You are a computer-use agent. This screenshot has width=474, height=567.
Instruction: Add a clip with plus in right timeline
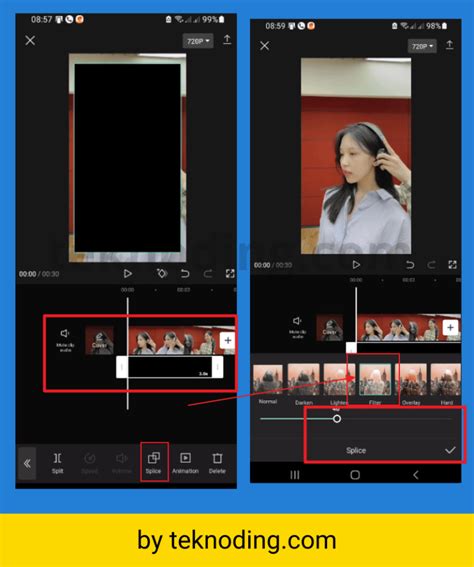pyautogui.click(x=450, y=328)
